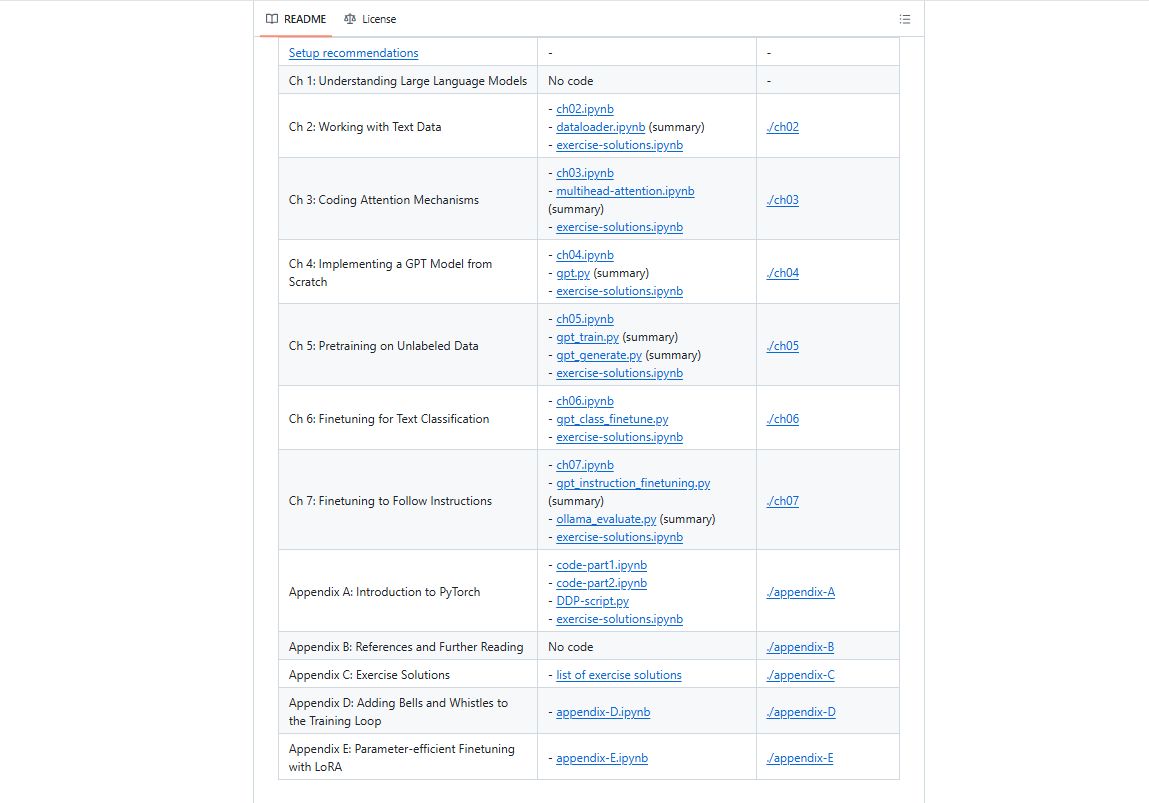Open the gpt_class_finetune.py link
The width and height of the screenshot is (1149, 803).
point(612,419)
